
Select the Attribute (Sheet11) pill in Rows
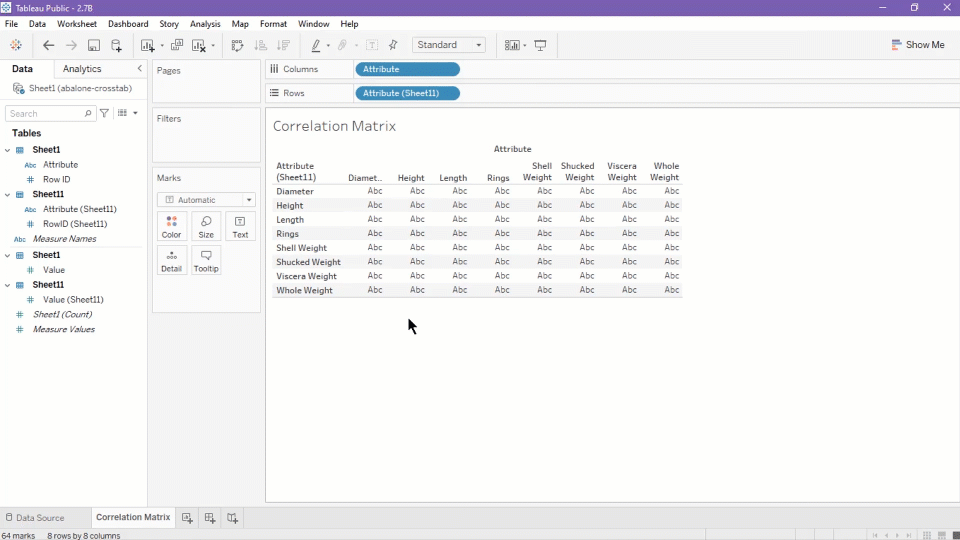click(x=407, y=93)
